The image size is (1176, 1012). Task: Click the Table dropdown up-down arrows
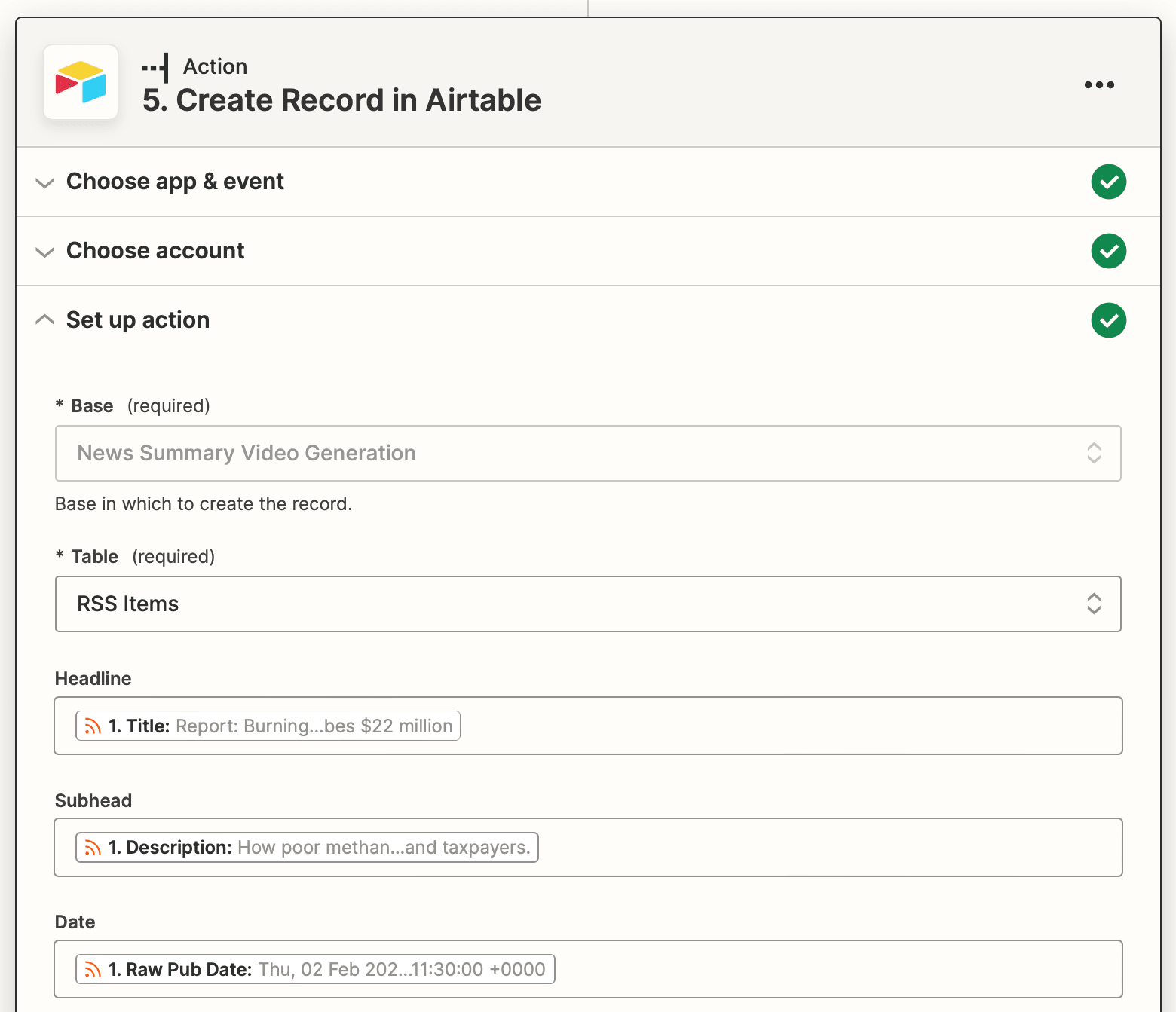pyautogui.click(x=1094, y=604)
